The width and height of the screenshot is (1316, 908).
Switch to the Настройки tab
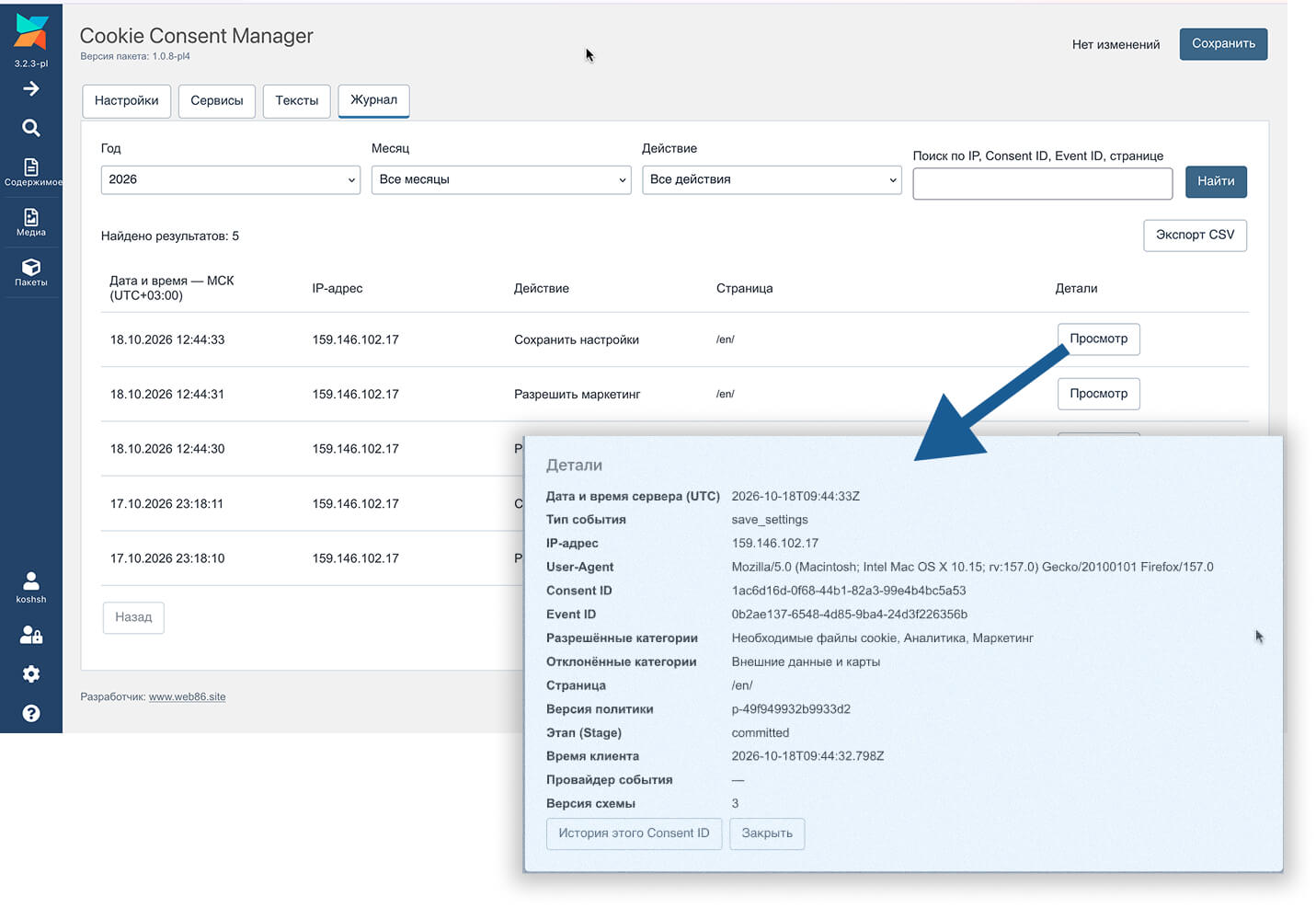127,100
